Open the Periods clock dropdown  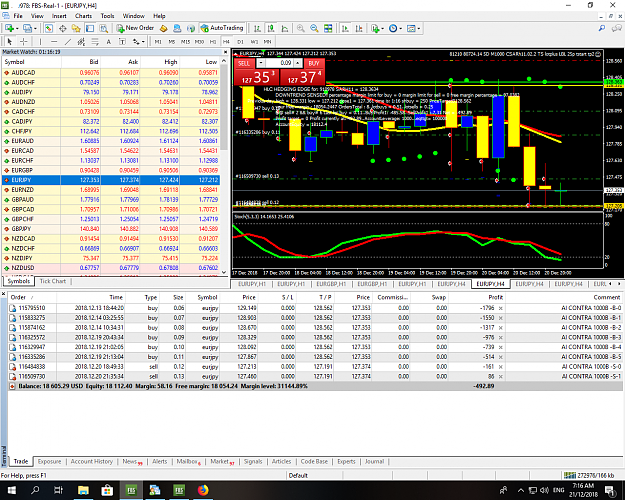[395, 28]
